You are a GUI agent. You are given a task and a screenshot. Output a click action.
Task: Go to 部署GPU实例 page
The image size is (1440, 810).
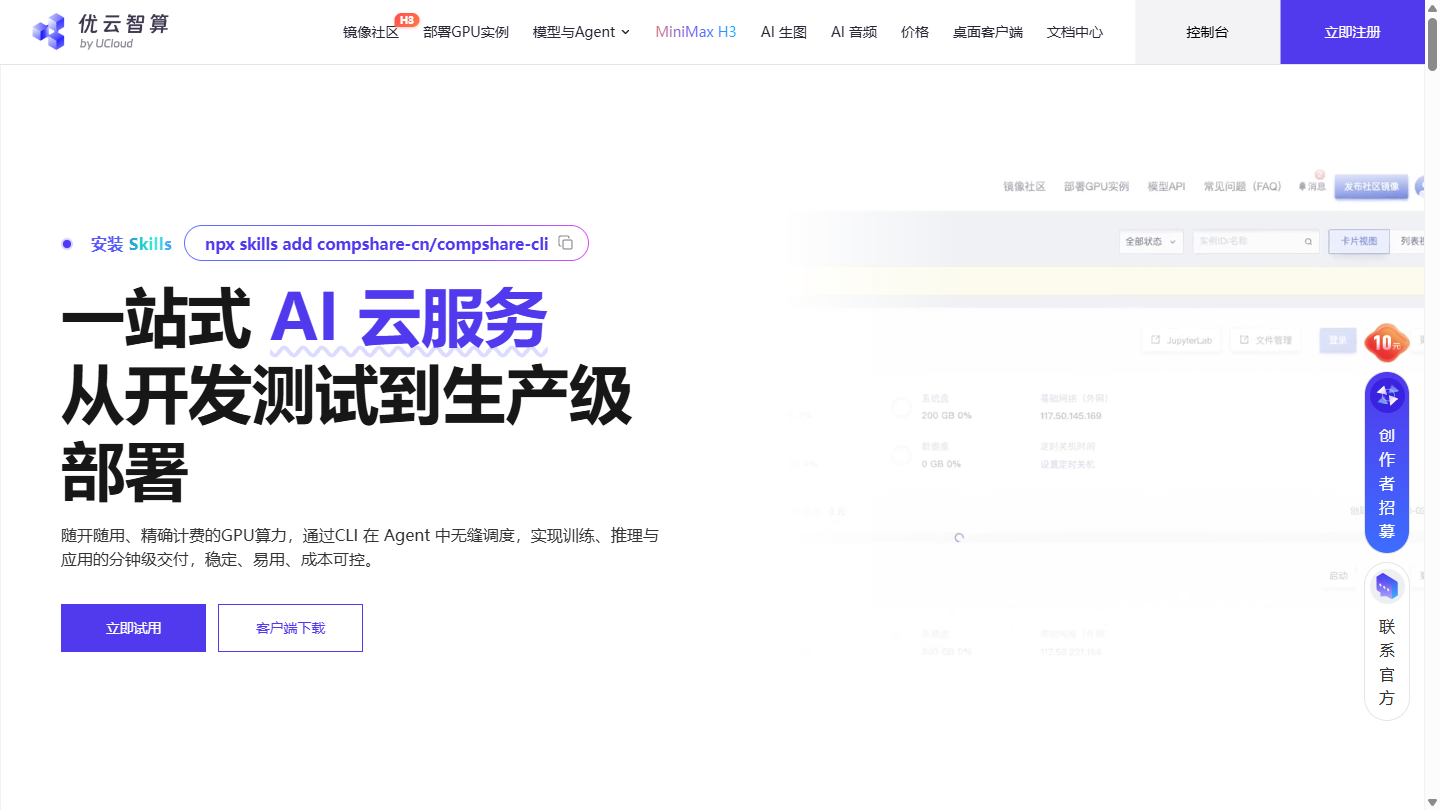466,32
